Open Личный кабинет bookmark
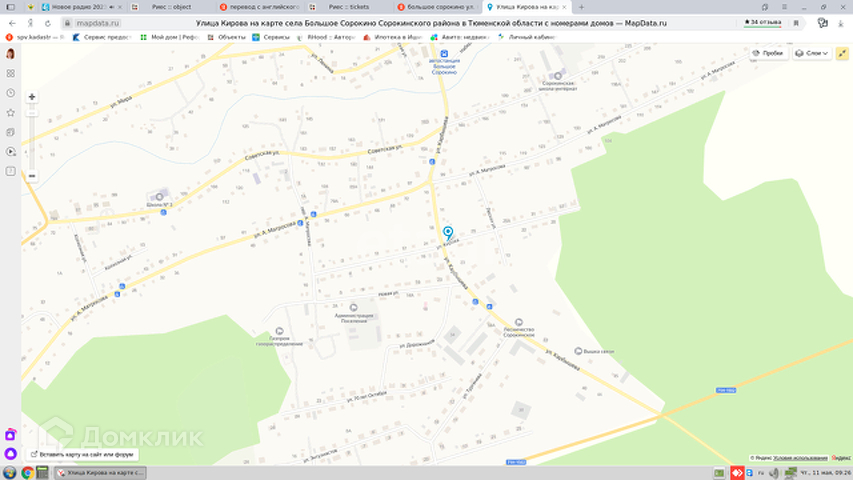Image resolution: width=853 pixels, height=480 pixels. [527, 37]
